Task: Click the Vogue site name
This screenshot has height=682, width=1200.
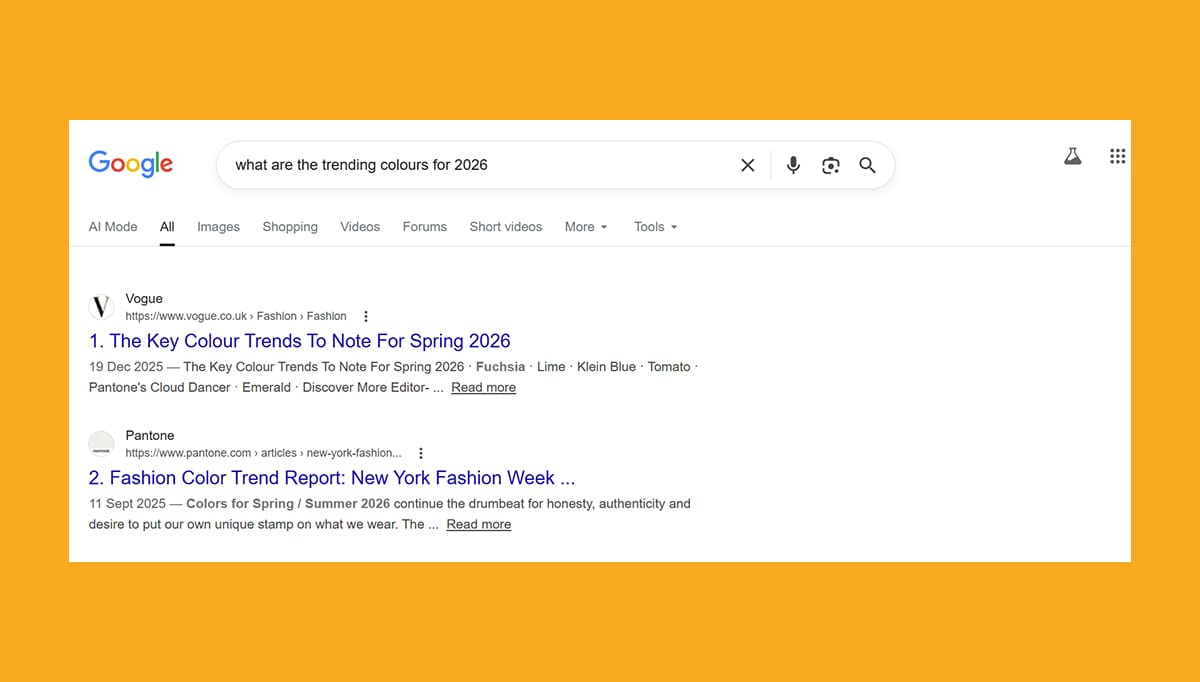Action: (144, 299)
